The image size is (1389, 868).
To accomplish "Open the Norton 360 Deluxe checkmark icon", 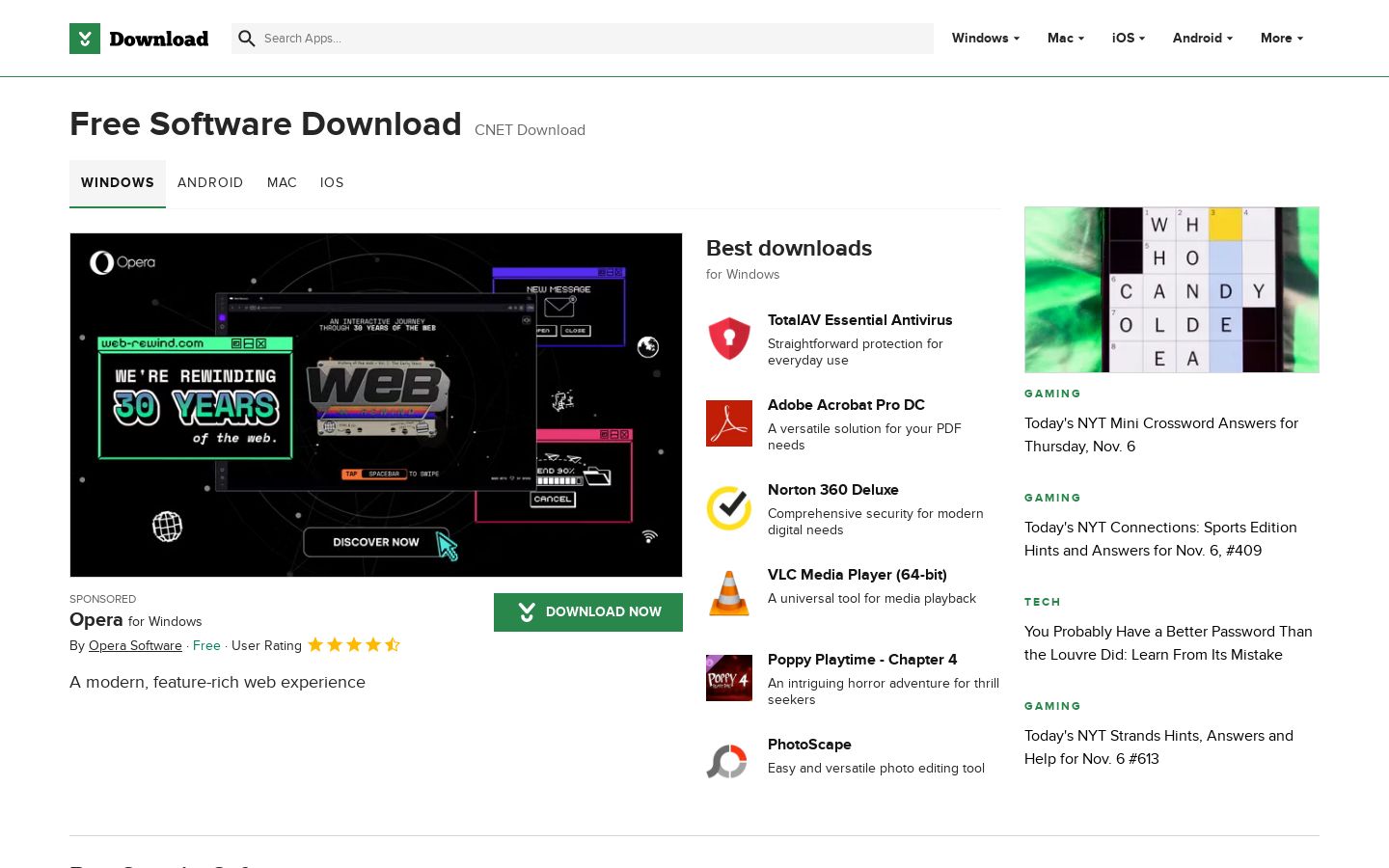I will click(x=729, y=508).
